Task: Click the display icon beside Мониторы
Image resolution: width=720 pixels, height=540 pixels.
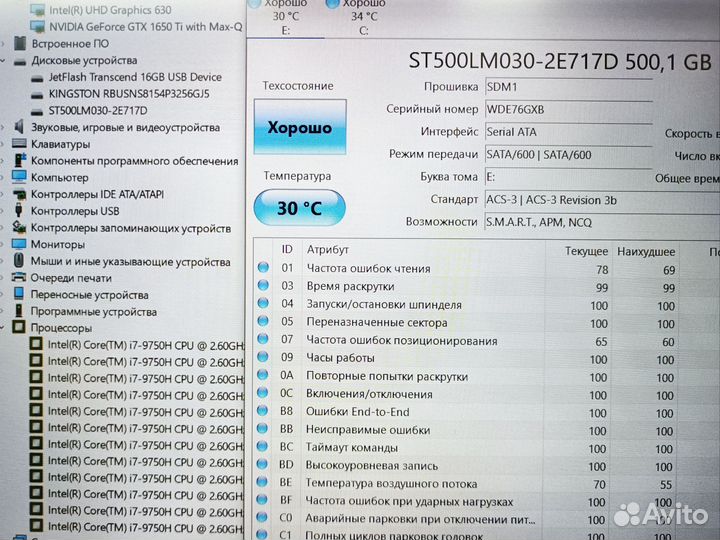Action: coord(19,244)
